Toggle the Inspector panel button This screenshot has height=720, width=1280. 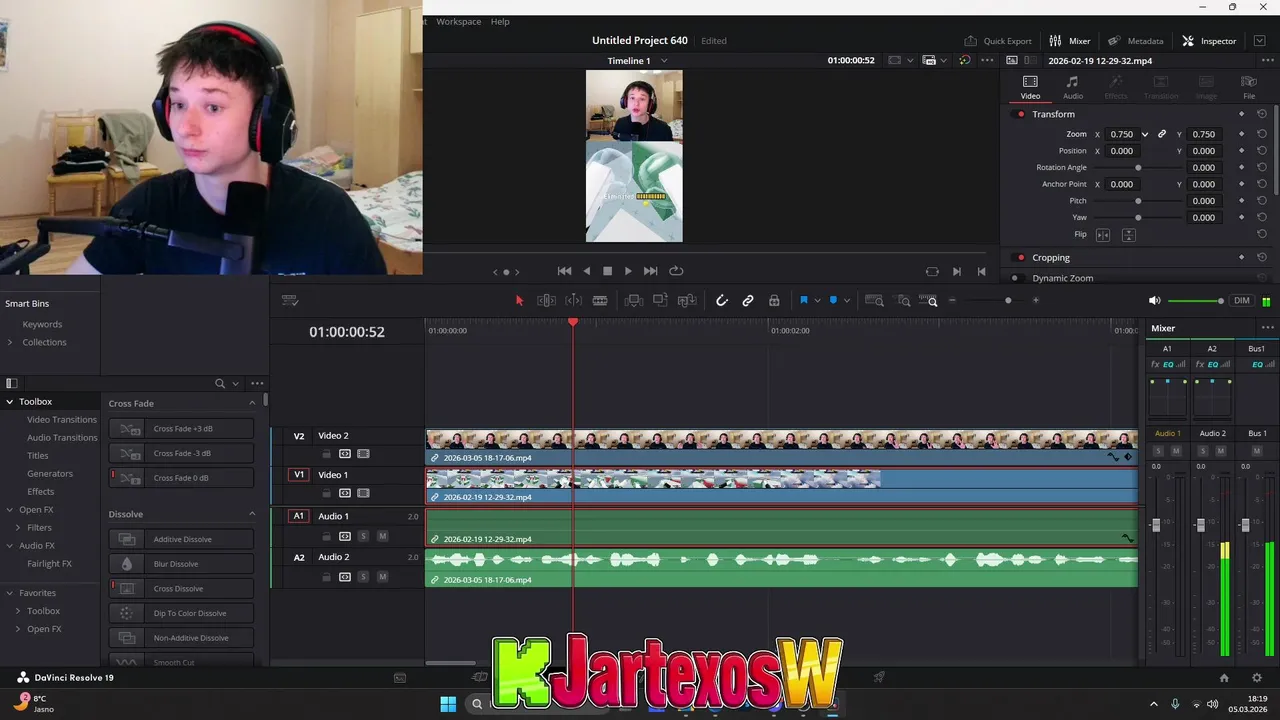pos(1210,41)
